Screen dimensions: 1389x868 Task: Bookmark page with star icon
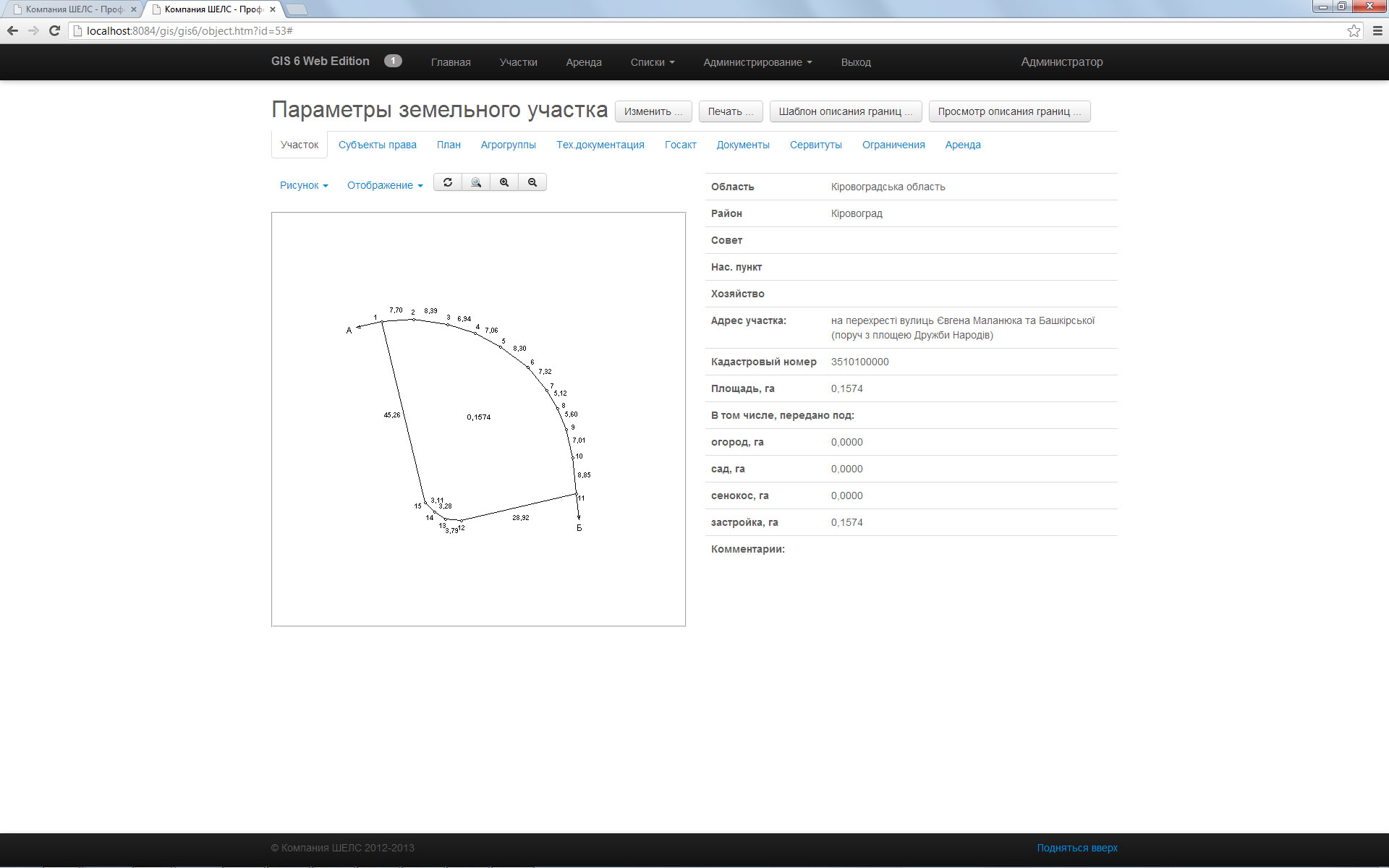pos(1354,30)
